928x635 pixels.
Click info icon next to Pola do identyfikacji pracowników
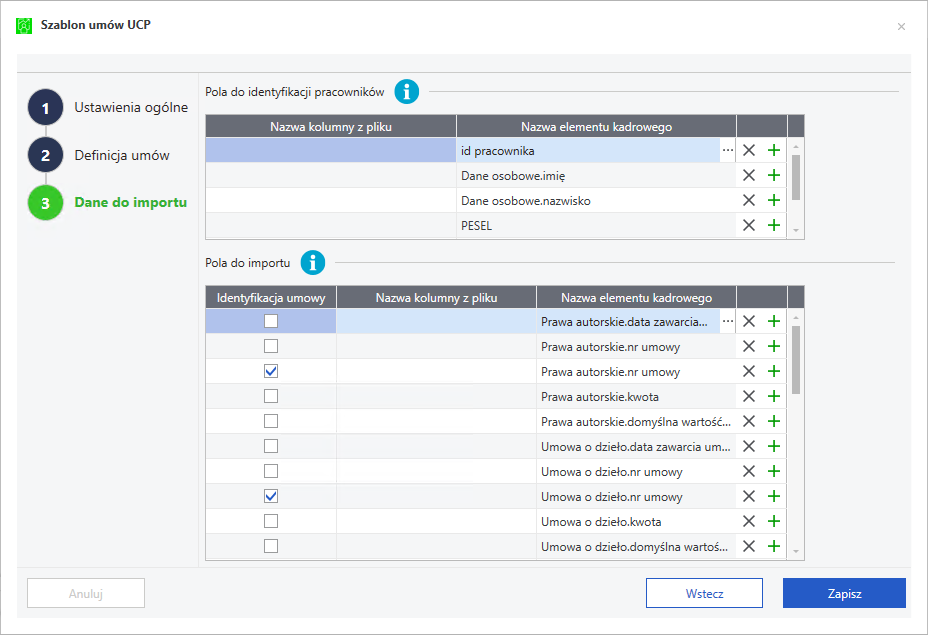406,92
